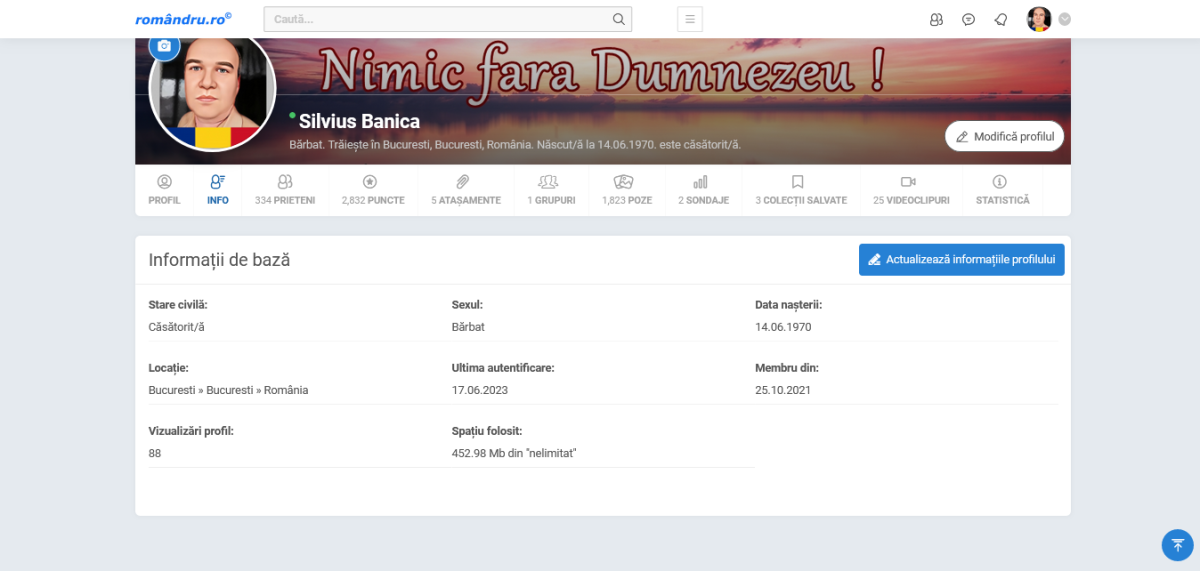
Task: Open the notifications bell icon
Action: 1000,19
